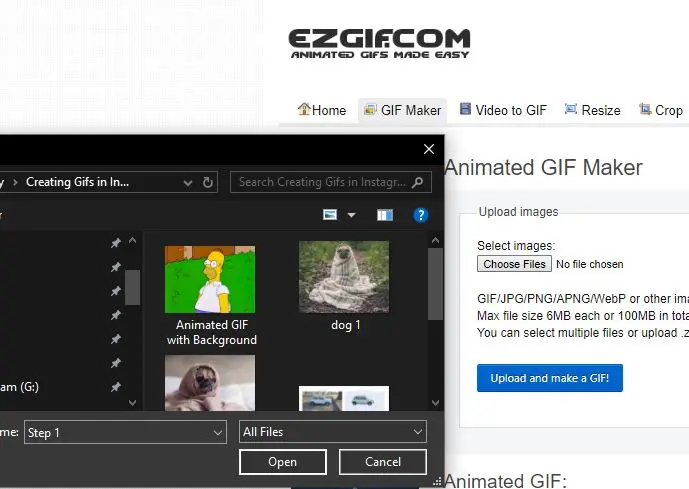This screenshot has width=689, height=489.
Task: Expand the file name dropdown arrow
Action: [x=218, y=432]
